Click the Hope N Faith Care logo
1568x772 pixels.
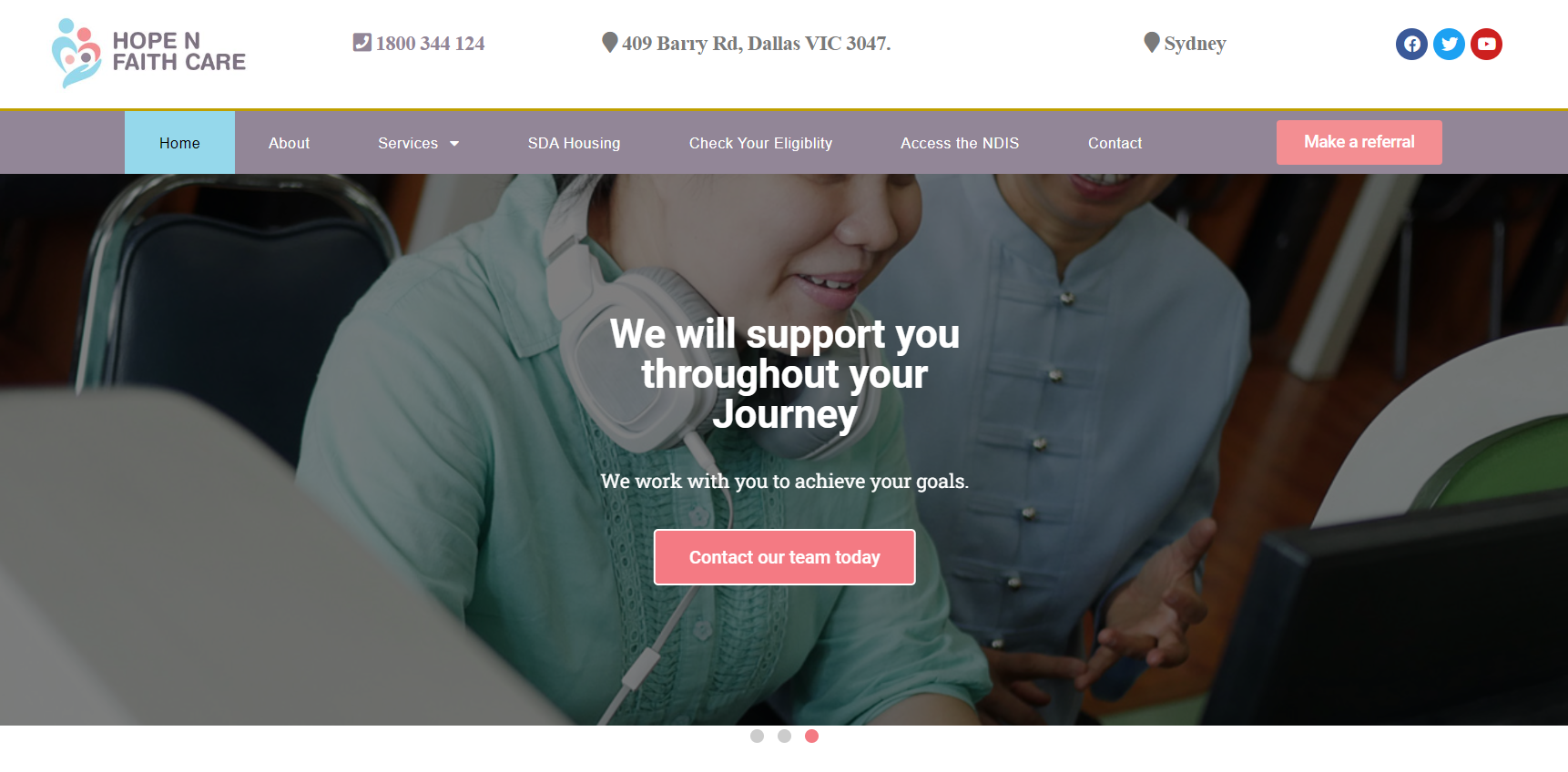click(x=149, y=53)
